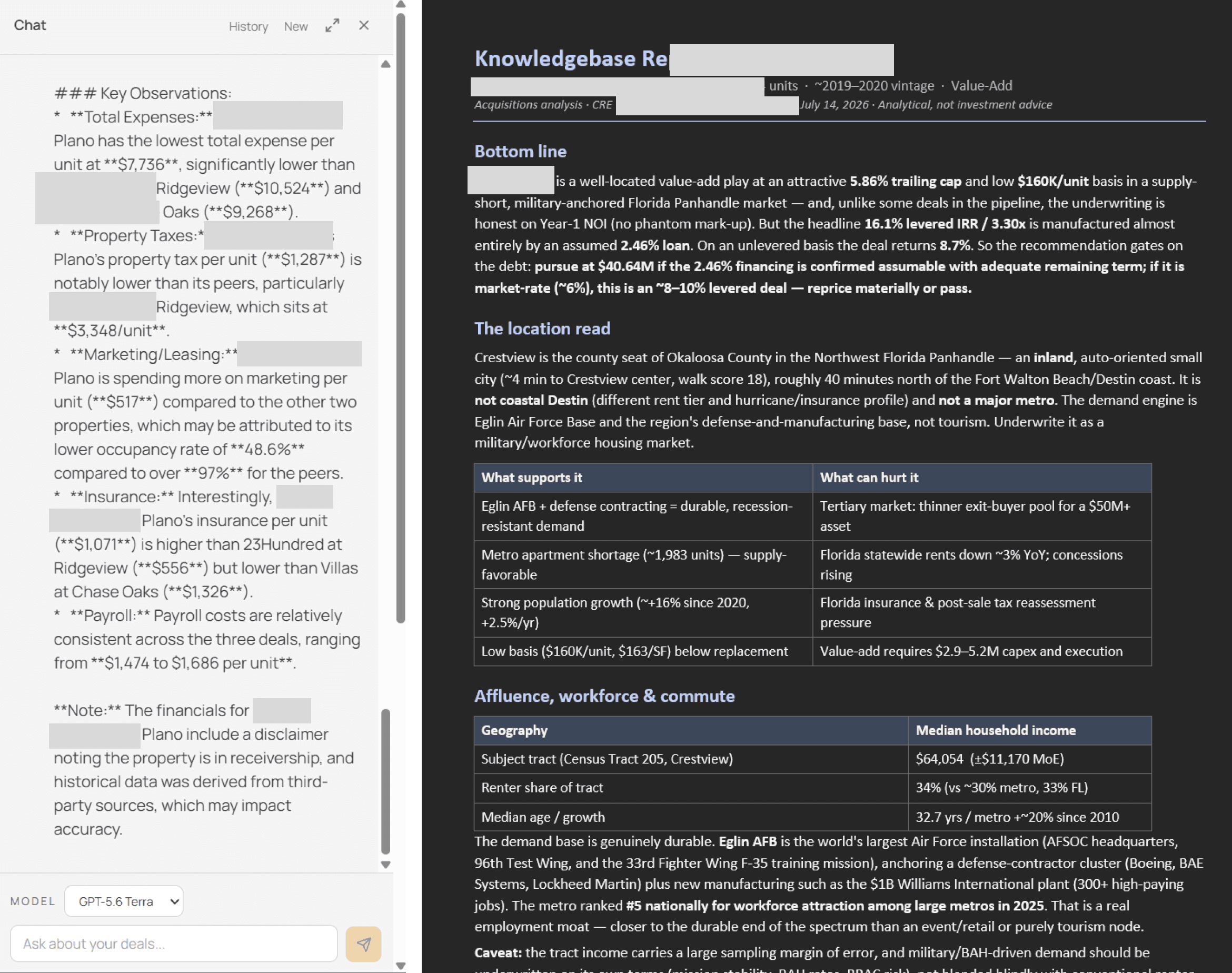This screenshot has width=1232, height=973.
Task: Click 'The location read' heading
Action: (x=542, y=328)
